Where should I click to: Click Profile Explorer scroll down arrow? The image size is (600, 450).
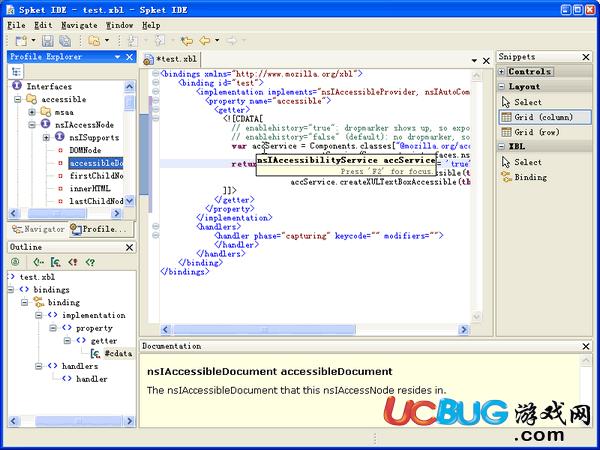(x=130, y=201)
